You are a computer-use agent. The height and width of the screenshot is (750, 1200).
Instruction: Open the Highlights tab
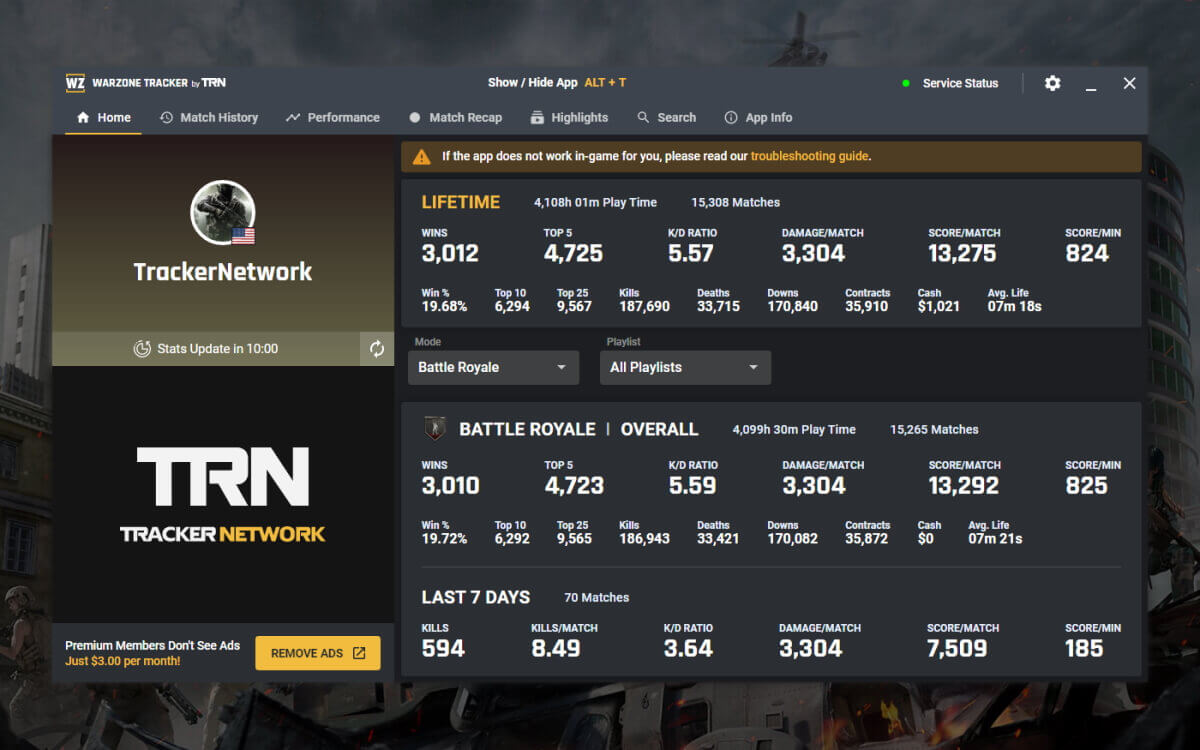[569, 117]
